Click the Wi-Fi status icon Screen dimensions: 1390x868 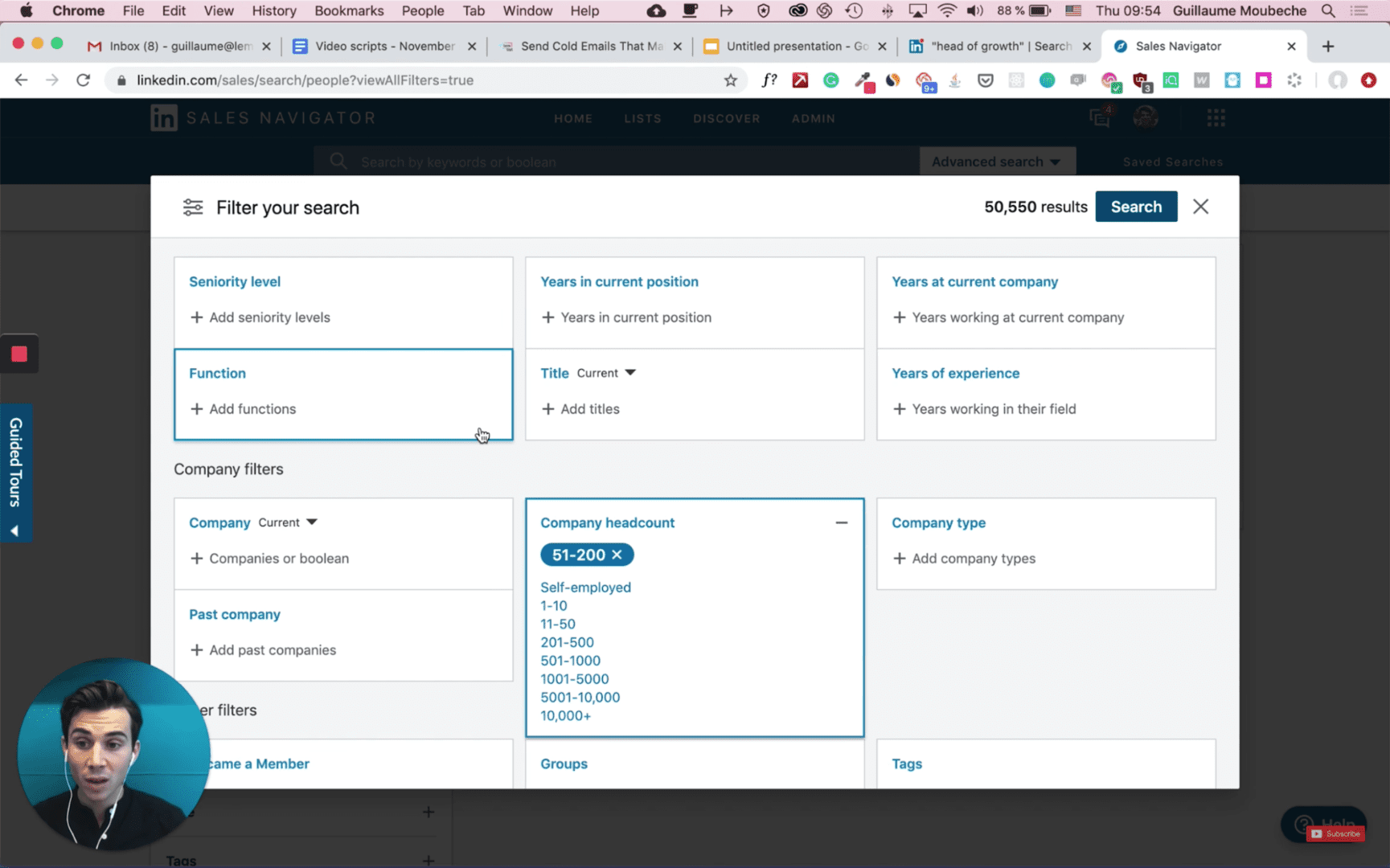(947, 10)
